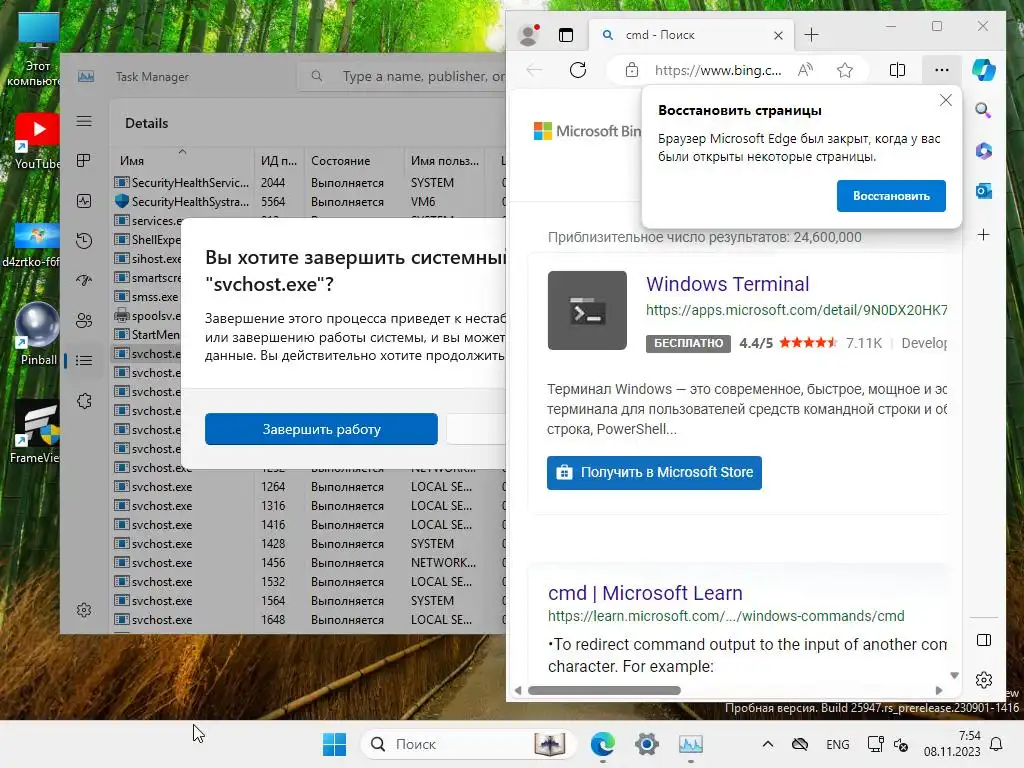The height and width of the screenshot is (768, 1024).
Task: Open Processes page in Task Manager sidebar
Action: click(x=84, y=161)
